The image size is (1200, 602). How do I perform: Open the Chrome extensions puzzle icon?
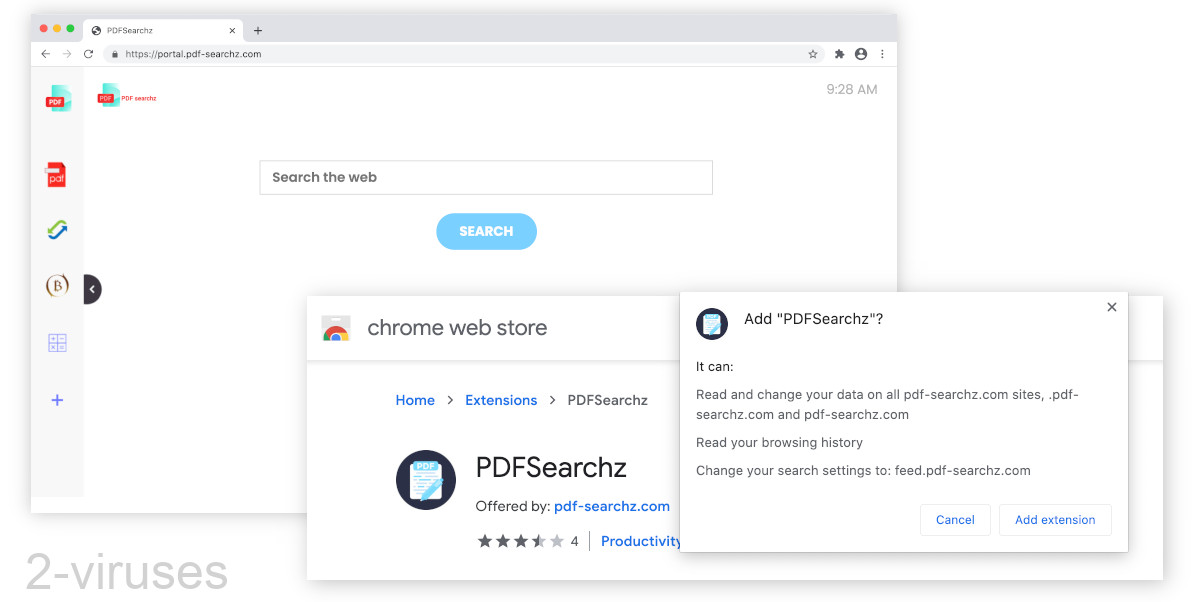click(x=839, y=54)
